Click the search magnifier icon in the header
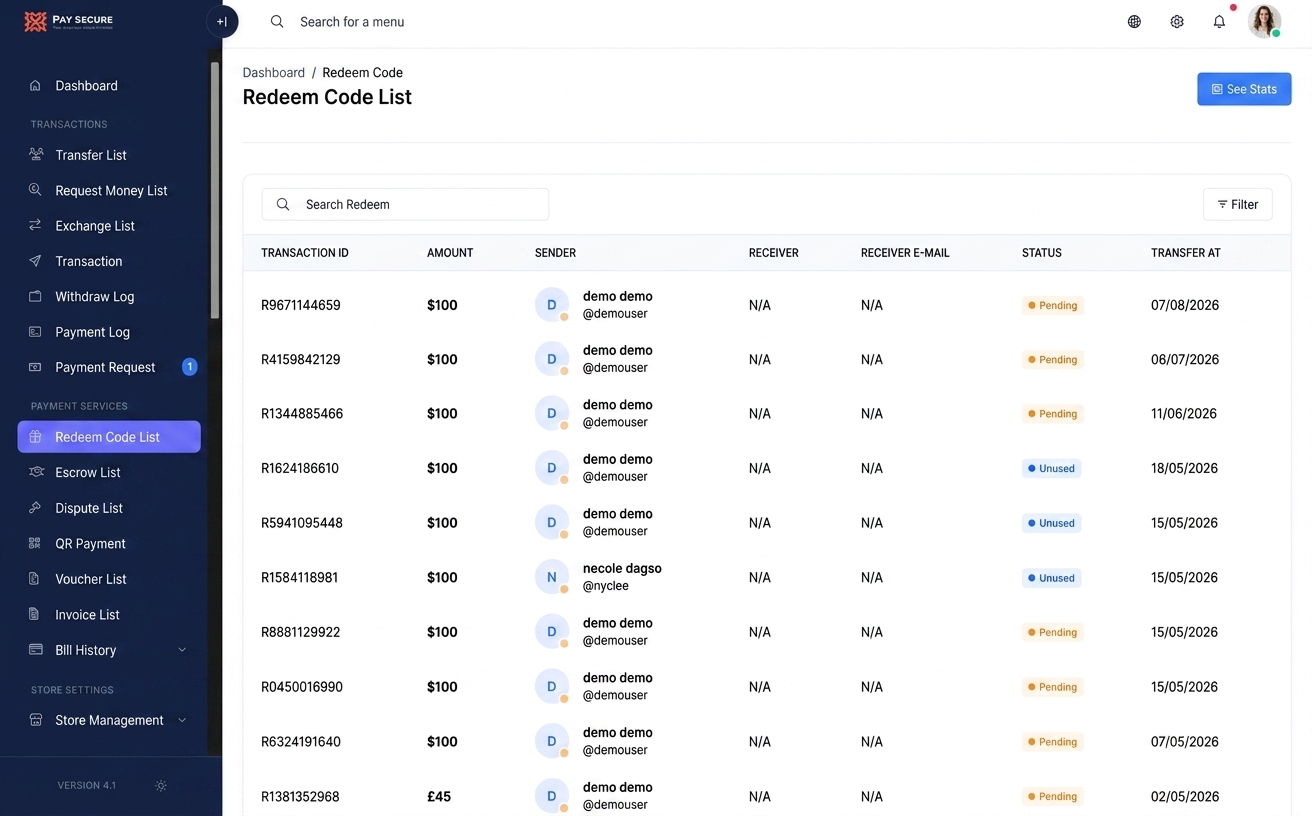The image size is (1312, 816). click(277, 21)
